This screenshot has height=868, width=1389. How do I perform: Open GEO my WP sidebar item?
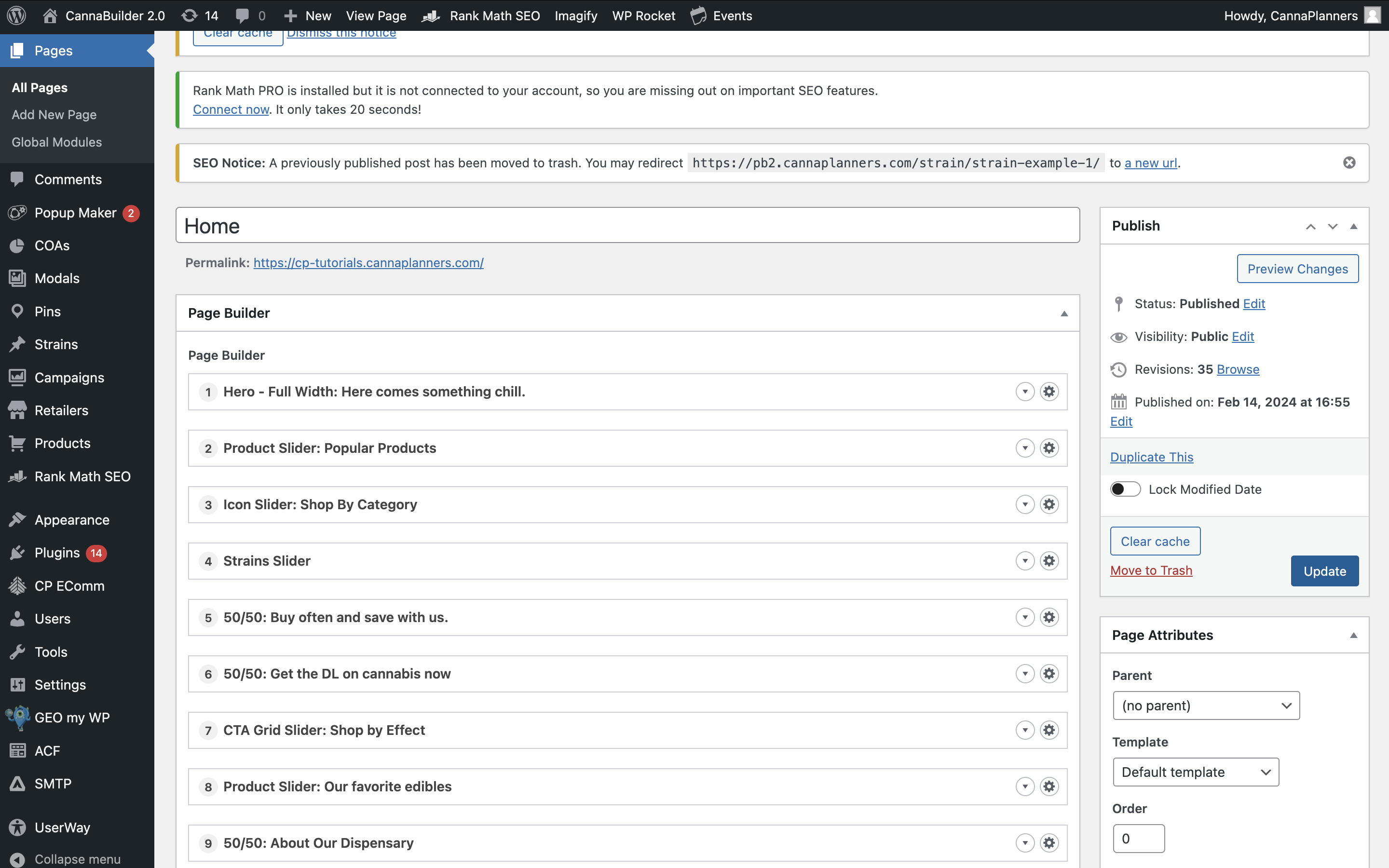[x=72, y=718]
